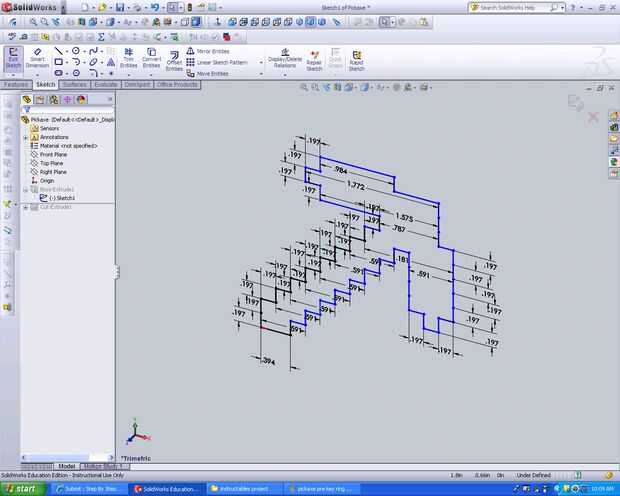Click the Save icon in title toolbar
The height and width of the screenshot is (496, 620).
120,7
